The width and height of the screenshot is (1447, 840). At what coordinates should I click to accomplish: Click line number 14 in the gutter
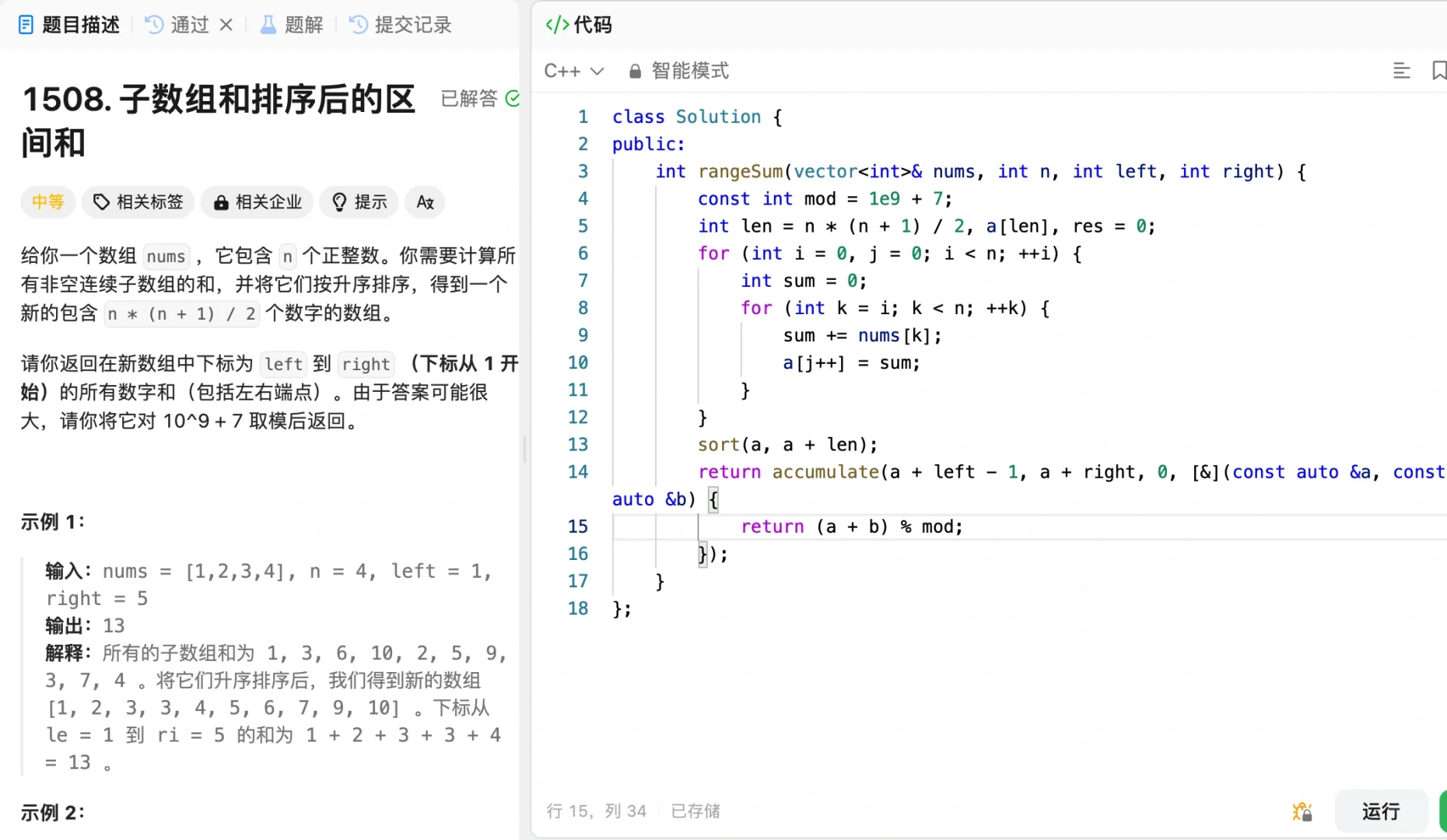click(578, 472)
